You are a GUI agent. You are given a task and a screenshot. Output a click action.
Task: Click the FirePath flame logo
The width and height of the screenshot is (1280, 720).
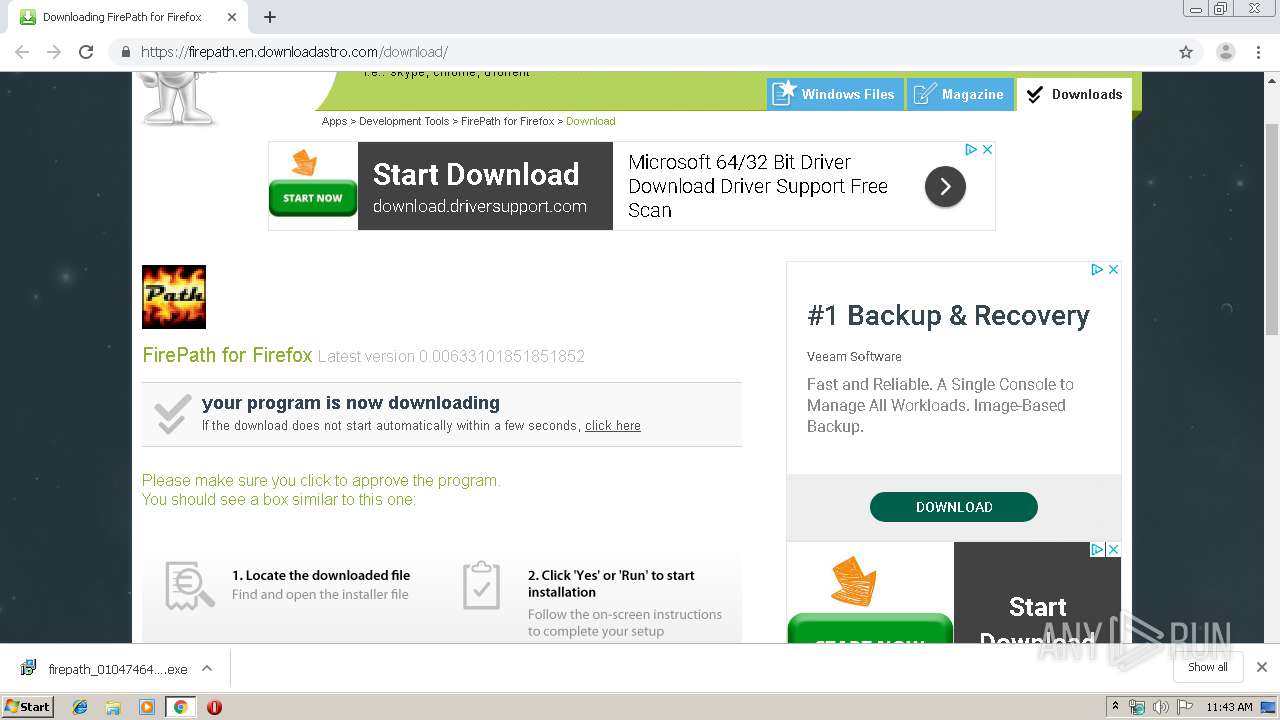[174, 297]
